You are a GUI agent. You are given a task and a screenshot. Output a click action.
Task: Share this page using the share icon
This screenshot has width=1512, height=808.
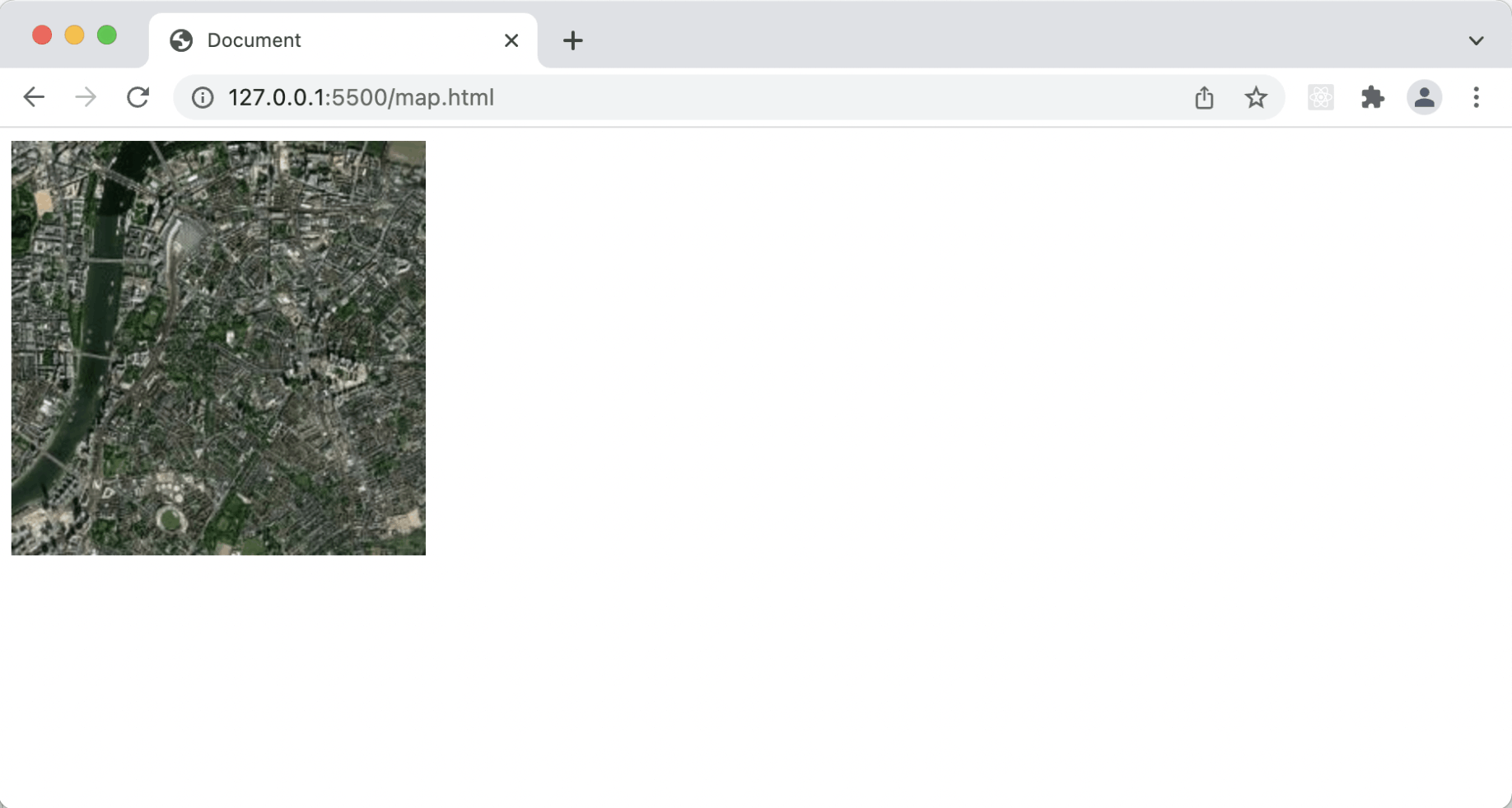pos(1204,97)
